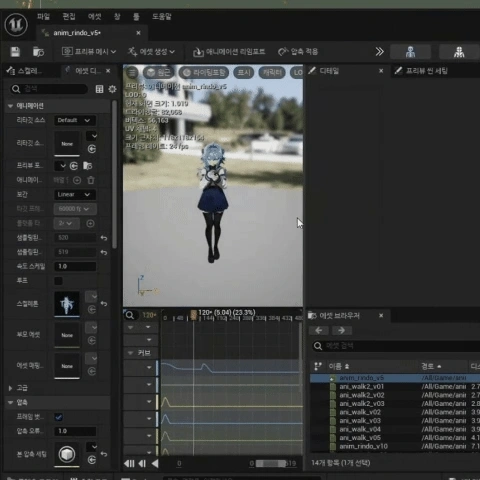Click the playhead marker at frame 120
The image size is (480, 480).
[x=193, y=315]
